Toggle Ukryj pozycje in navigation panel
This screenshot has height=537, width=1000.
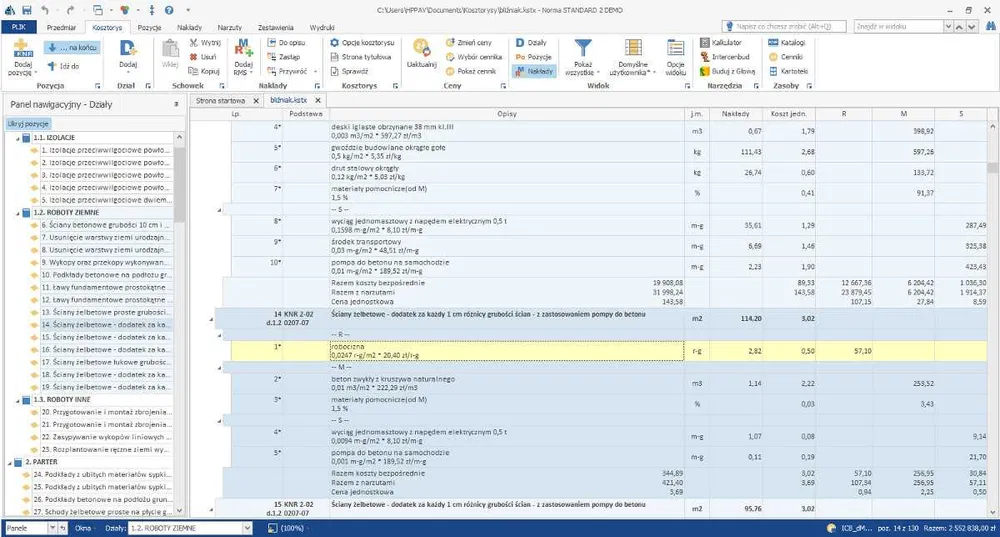[28, 124]
